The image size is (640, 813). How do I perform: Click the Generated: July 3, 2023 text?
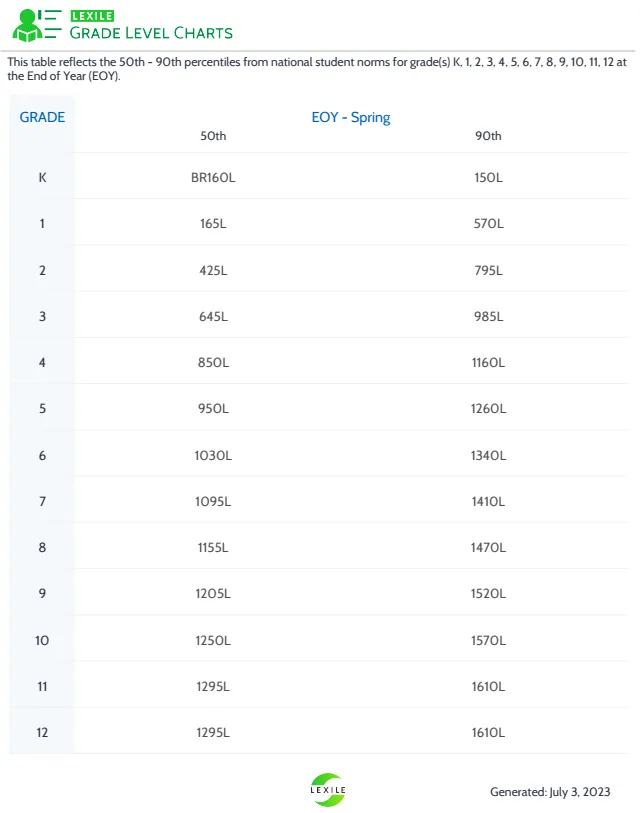point(550,792)
